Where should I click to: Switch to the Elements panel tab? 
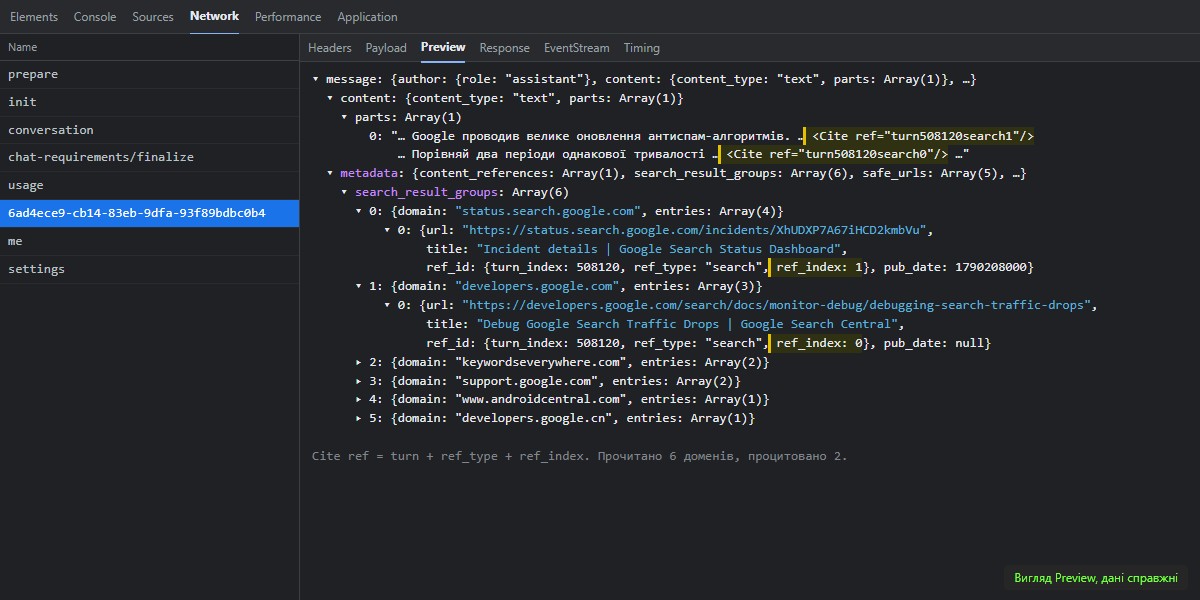(x=34, y=17)
